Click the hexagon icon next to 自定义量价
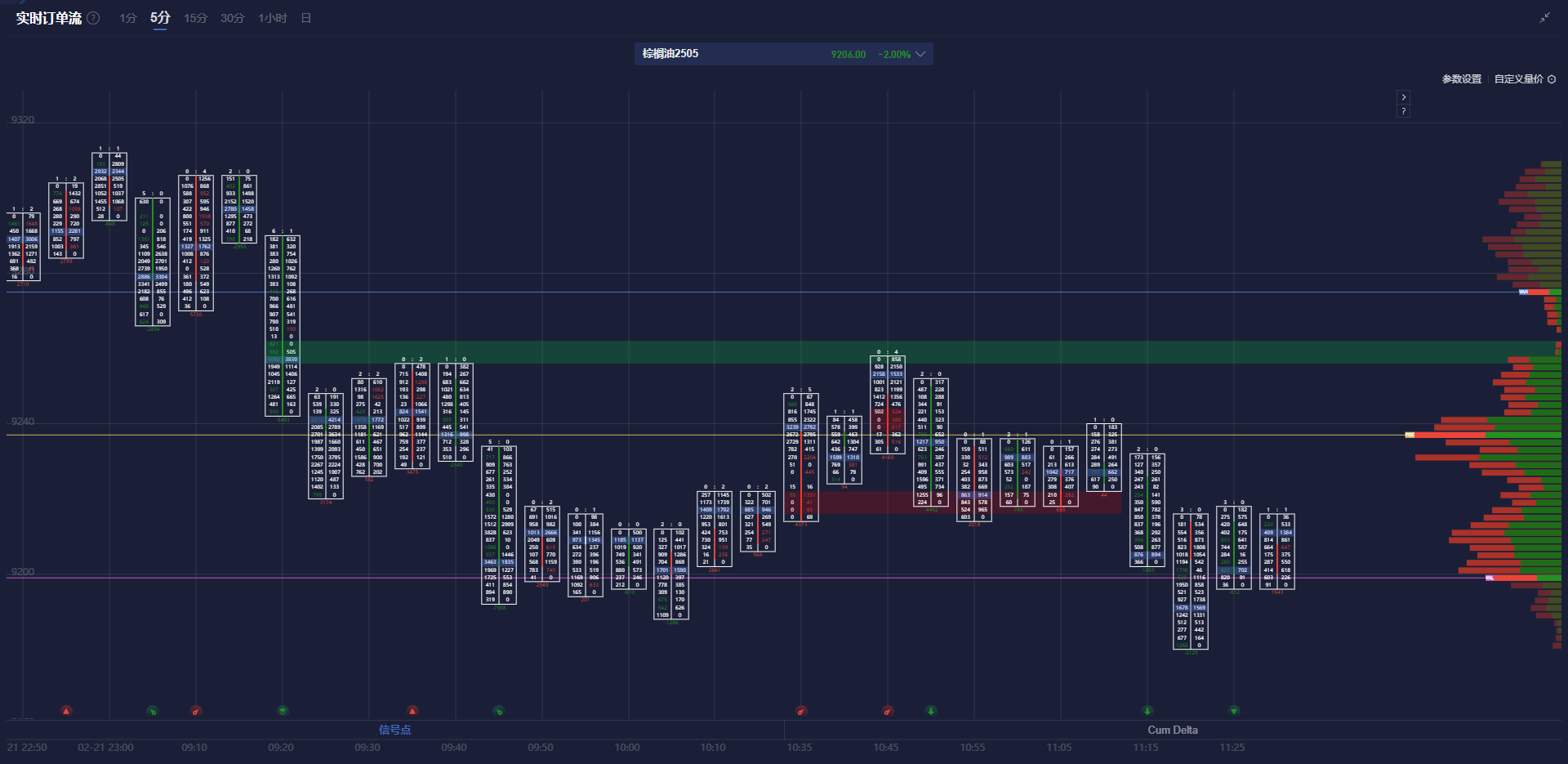Image resolution: width=1568 pixels, height=764 pixels. pyautogui.click(x=1552, y=79)
